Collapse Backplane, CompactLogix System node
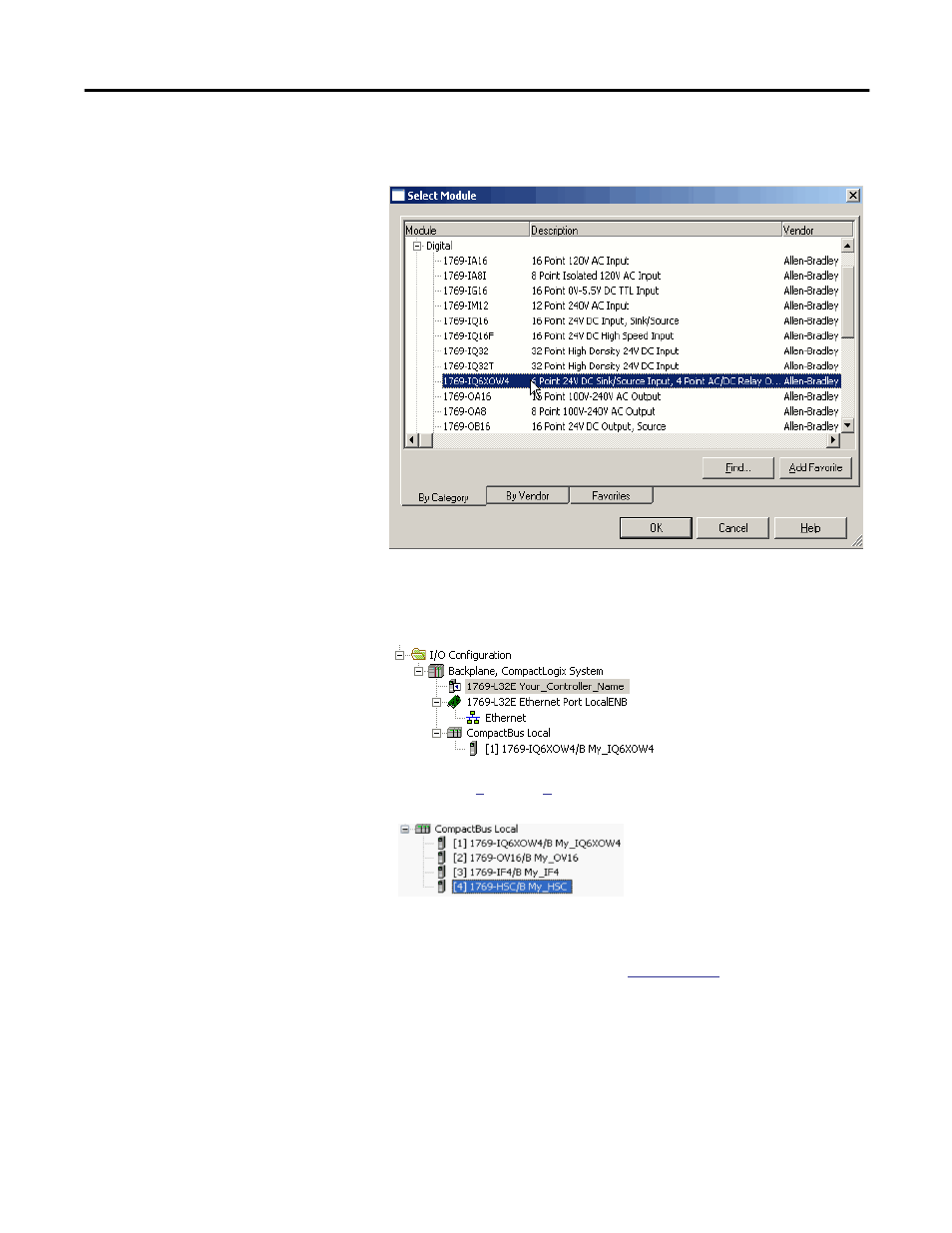This screenshot has height=1233, width=952. pos(418,671)
